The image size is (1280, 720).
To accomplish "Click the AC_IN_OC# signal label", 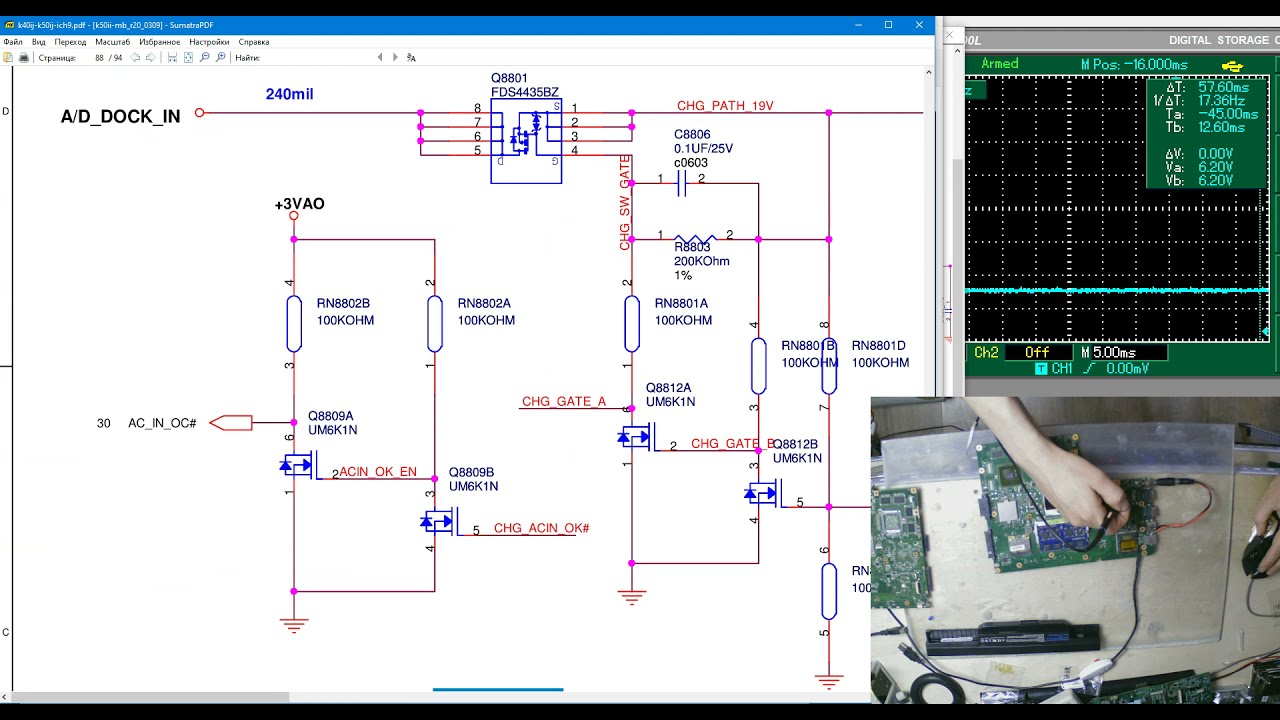I will pyautogui.click(x=162, y=423).
